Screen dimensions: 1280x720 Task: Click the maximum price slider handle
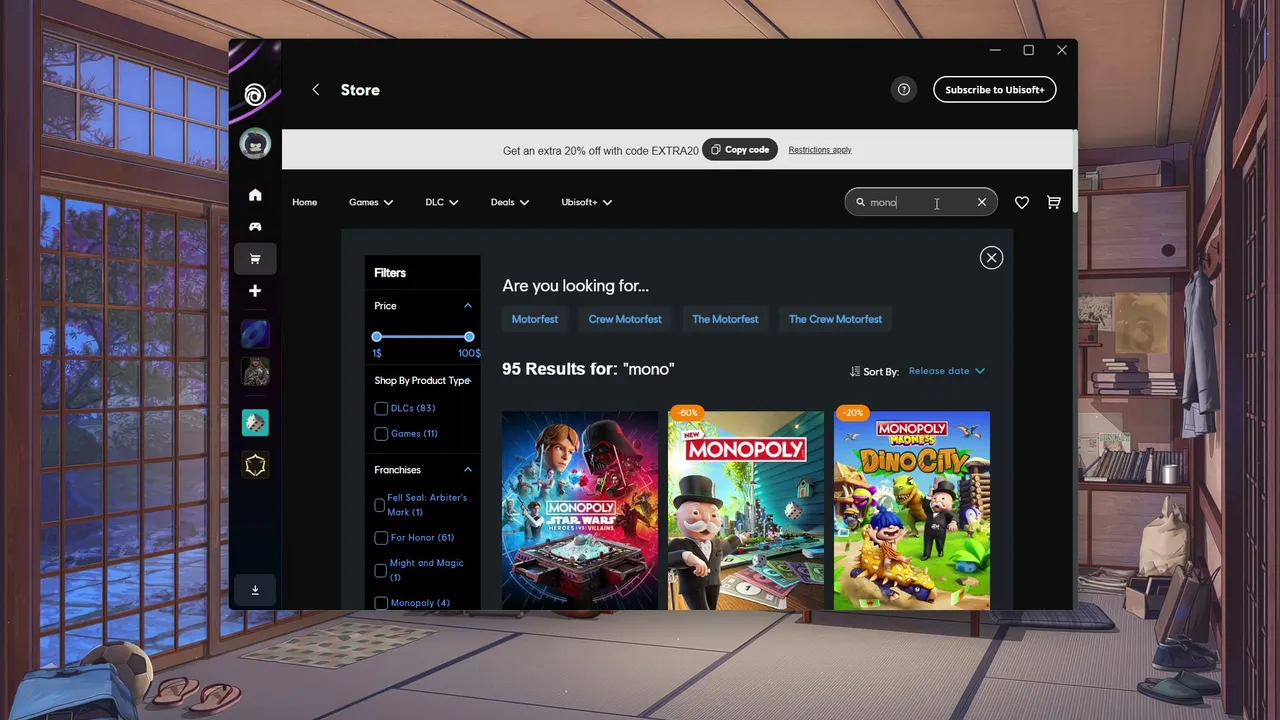469,337
